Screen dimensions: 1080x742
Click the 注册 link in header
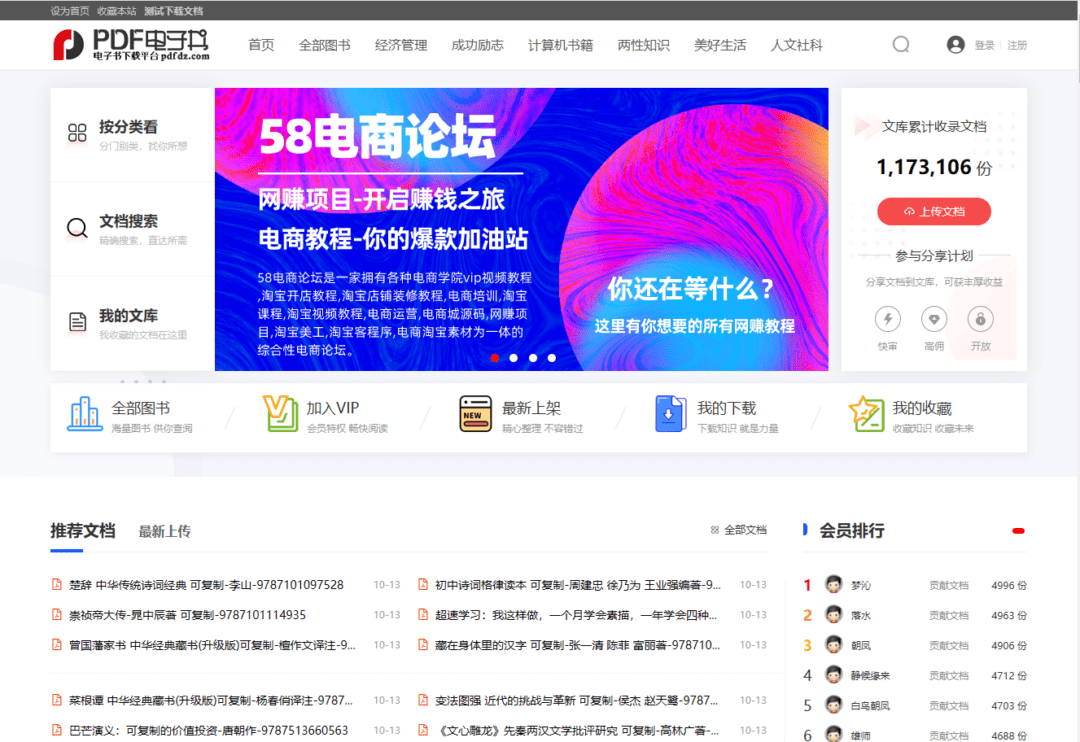(1017, 45)
